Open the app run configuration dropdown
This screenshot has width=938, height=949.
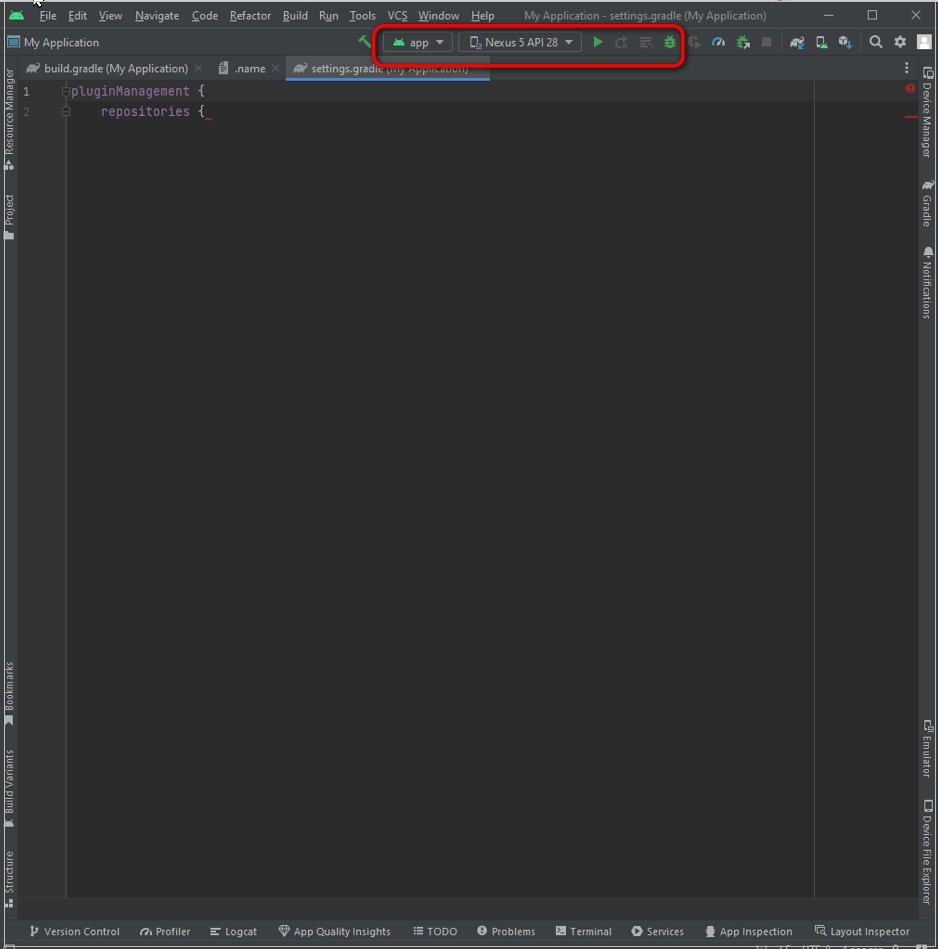tap(416, 42)
